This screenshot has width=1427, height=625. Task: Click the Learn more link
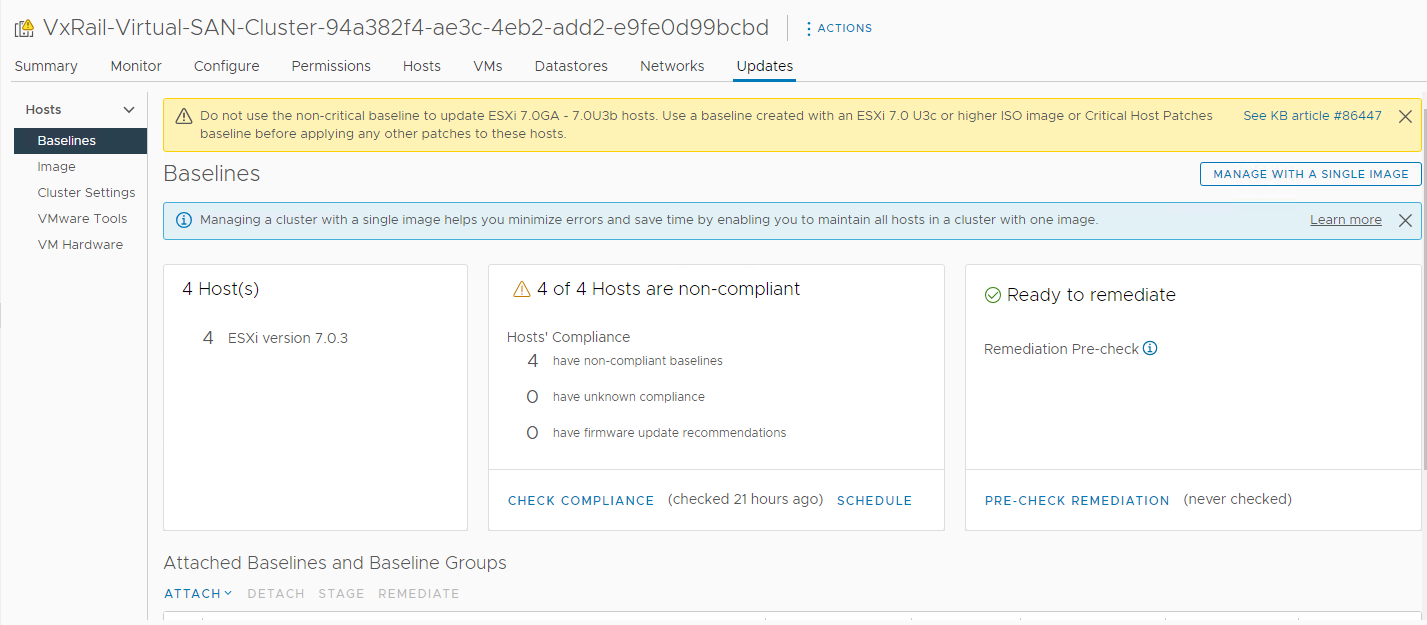point(1345,220)
